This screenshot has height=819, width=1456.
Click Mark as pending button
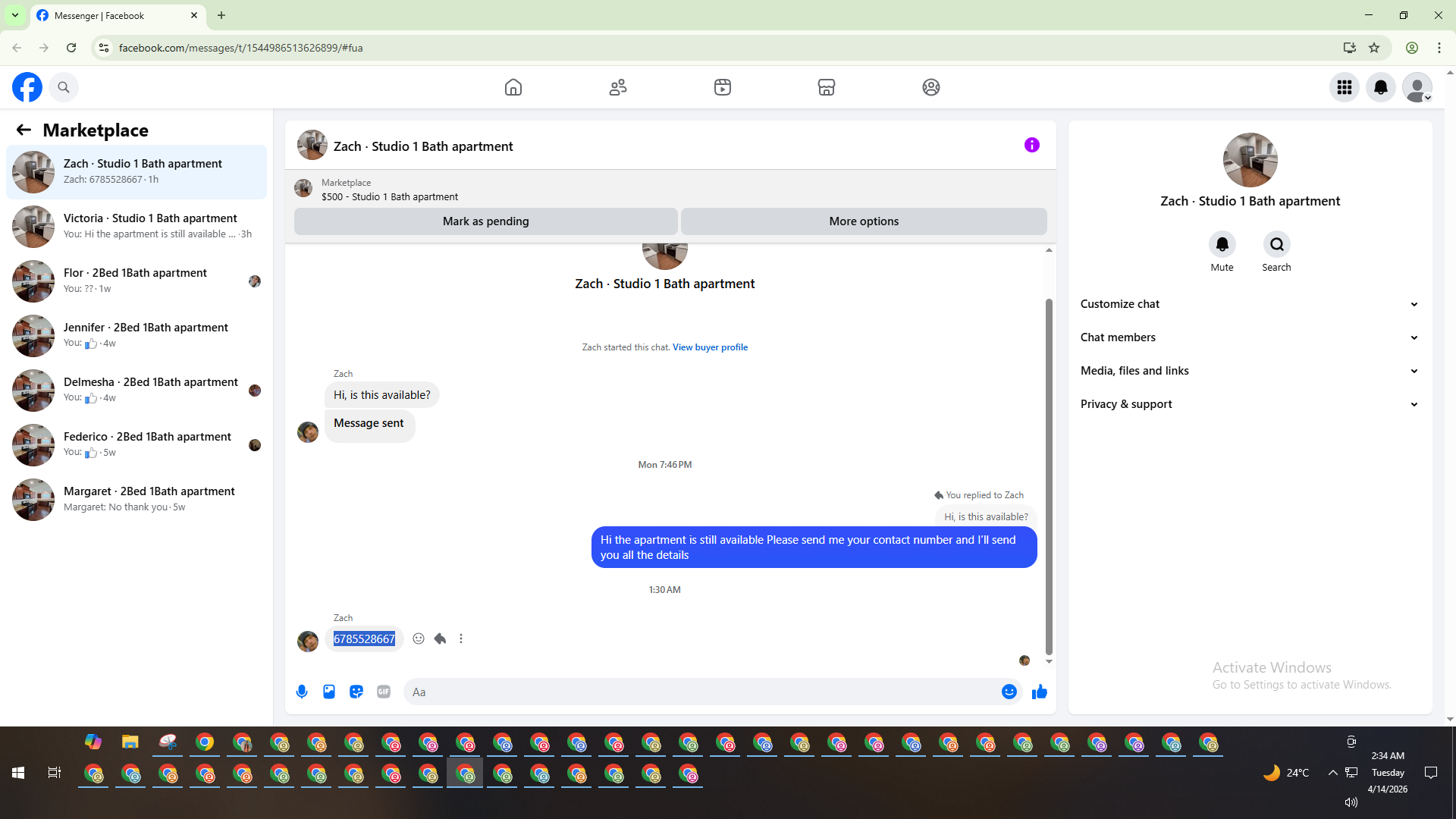pyautogui.click(x=485, y=221)
